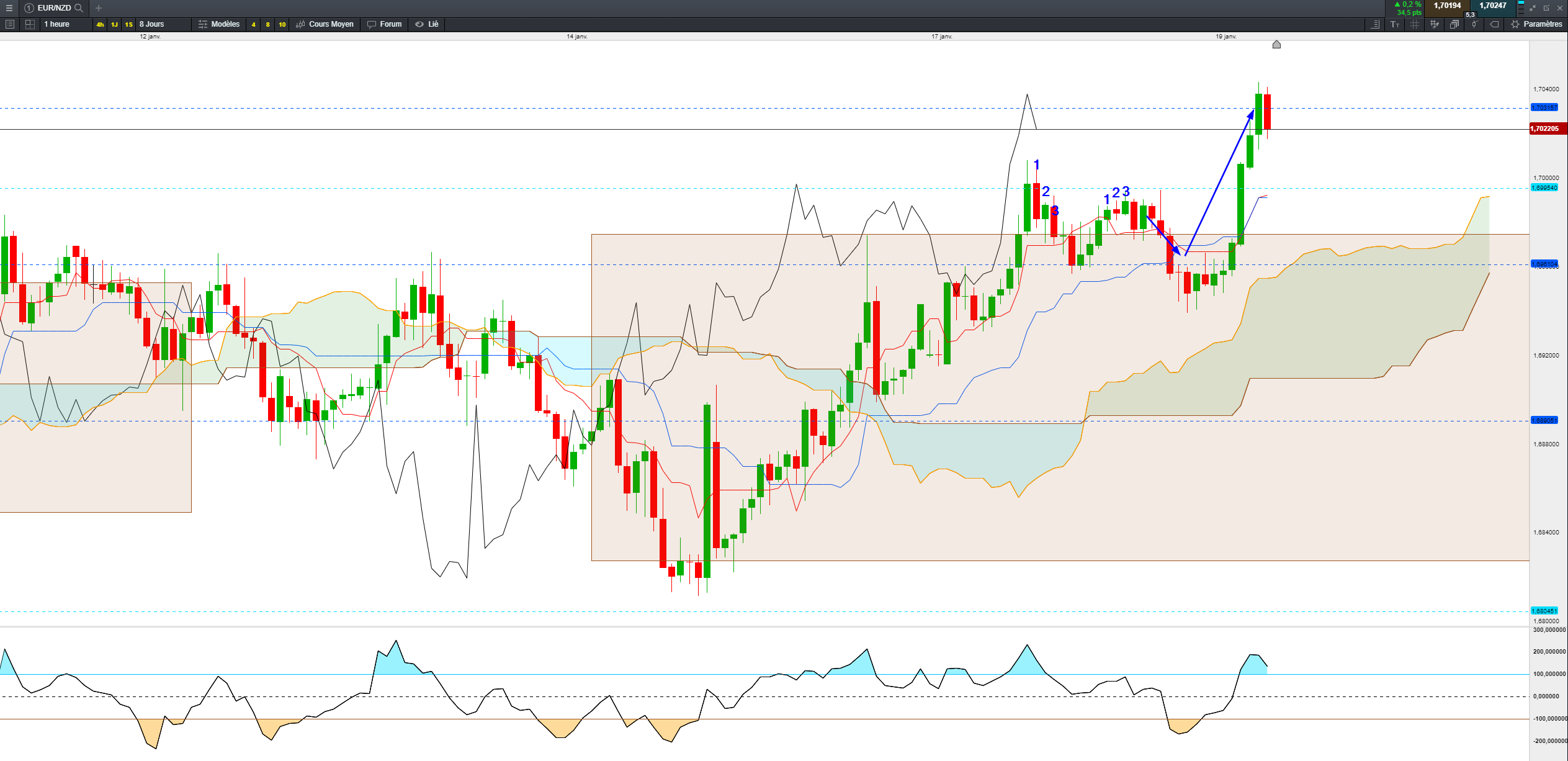
Task: Shrink the chart window with arrows icon
Action: pyautogui.click(x=1533, y=8)
